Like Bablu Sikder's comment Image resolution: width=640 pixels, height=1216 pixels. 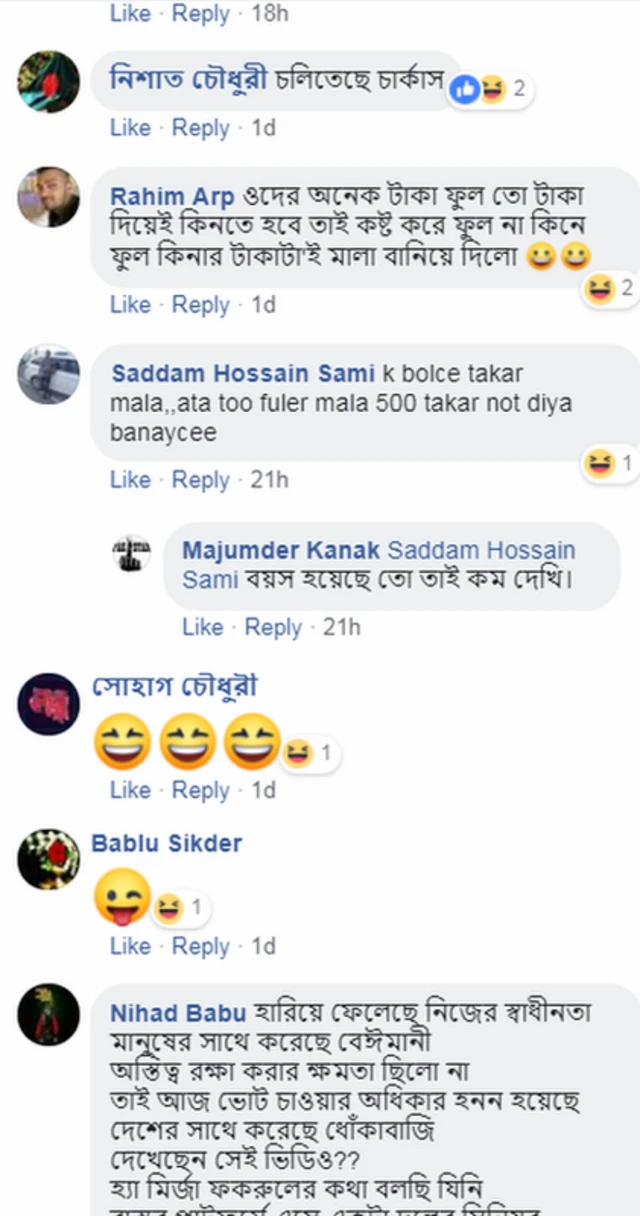coord(130,946)
